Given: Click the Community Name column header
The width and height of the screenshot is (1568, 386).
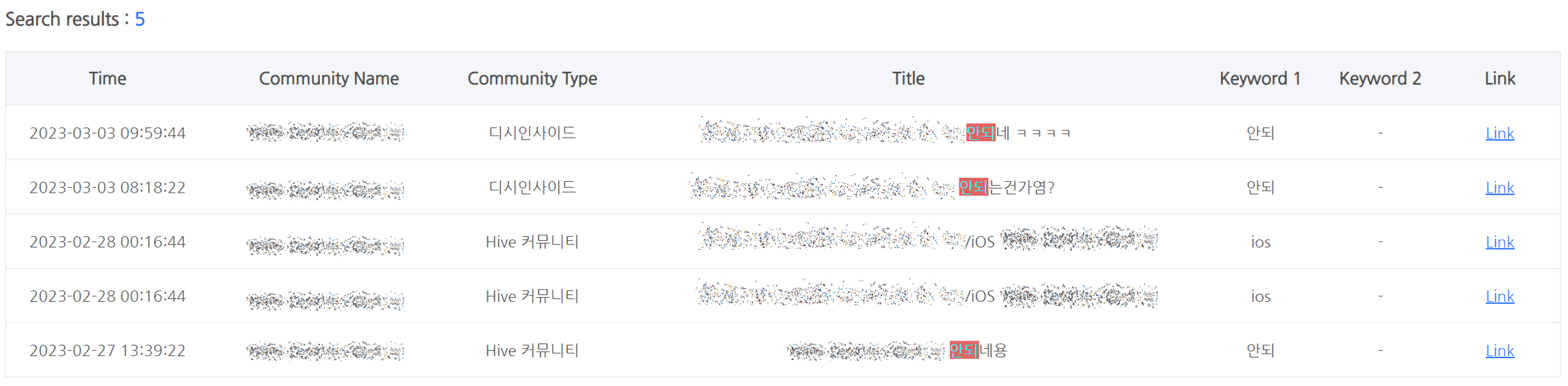Looking at the screenshot, I should [329, 79].
